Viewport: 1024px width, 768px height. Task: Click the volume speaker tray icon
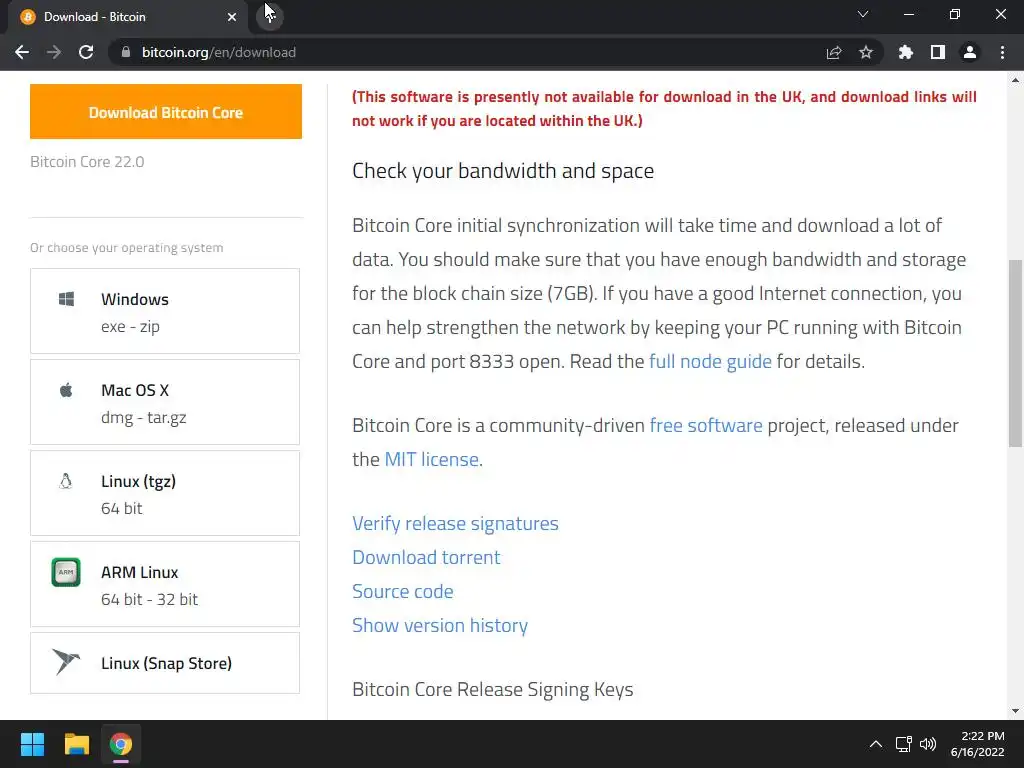(928, 744)
